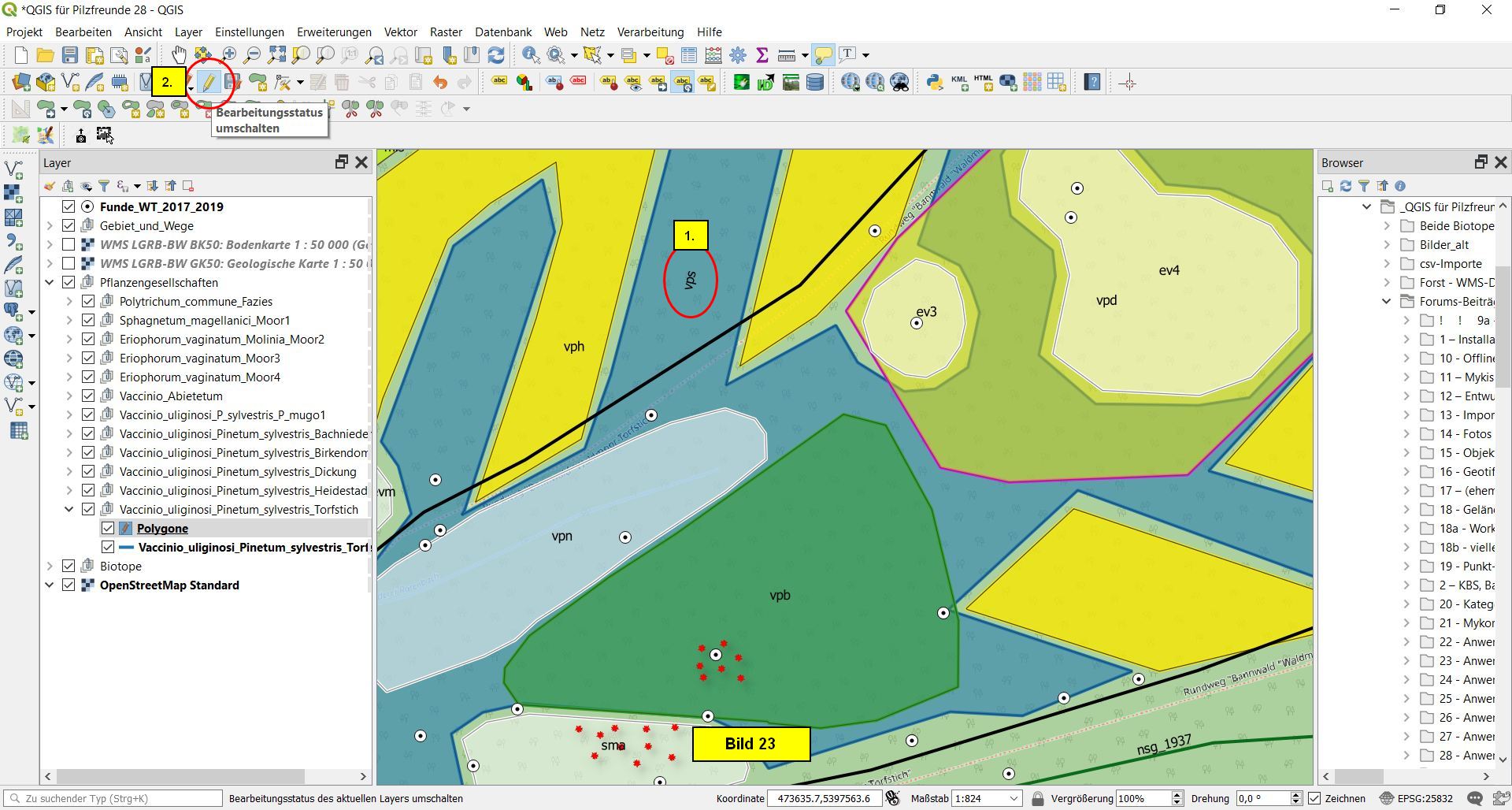Select the Pan Map hand tool

coord(180,54)
